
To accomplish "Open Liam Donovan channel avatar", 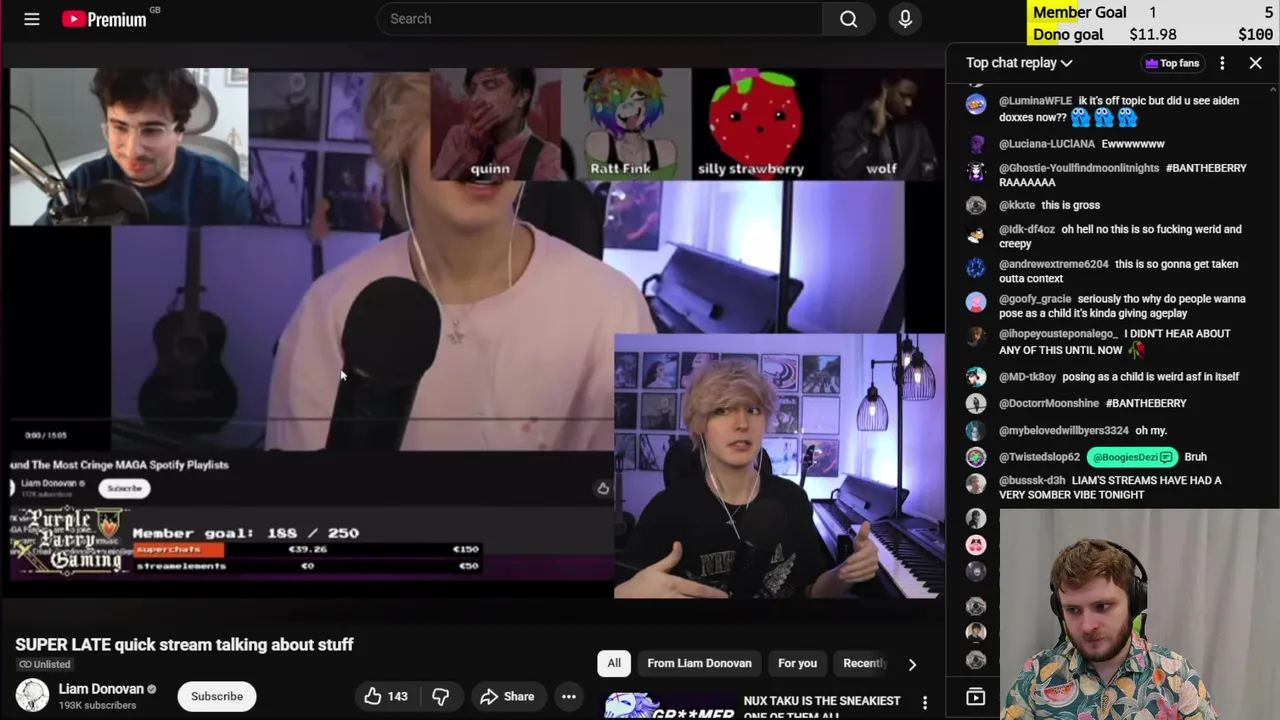I will [32, 695].
